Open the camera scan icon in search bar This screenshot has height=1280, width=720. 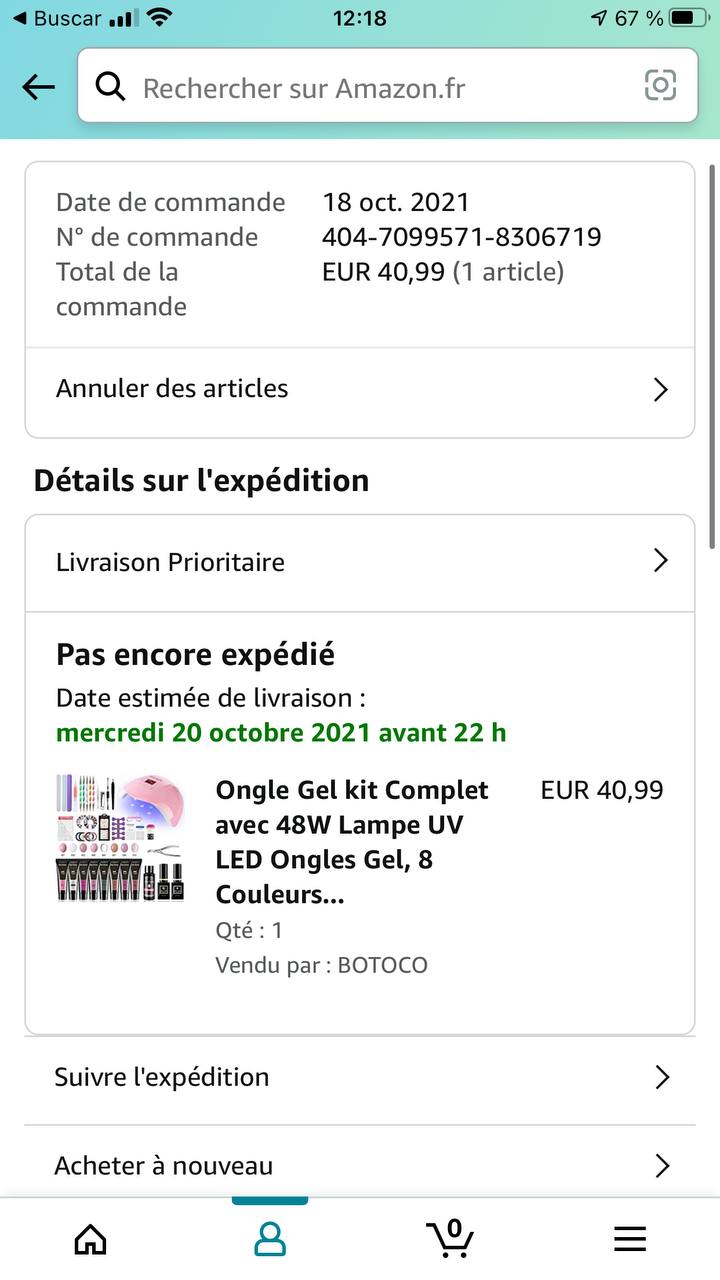pos(660,86)
